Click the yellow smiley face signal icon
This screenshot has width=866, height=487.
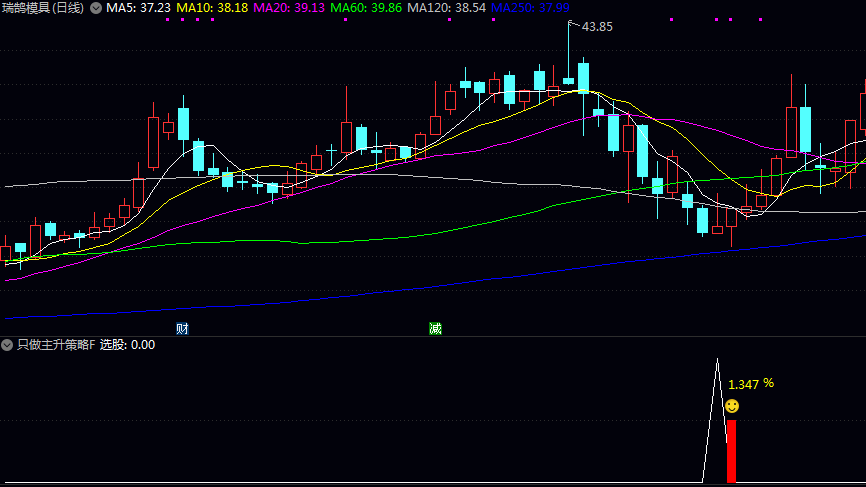(732, 406)
